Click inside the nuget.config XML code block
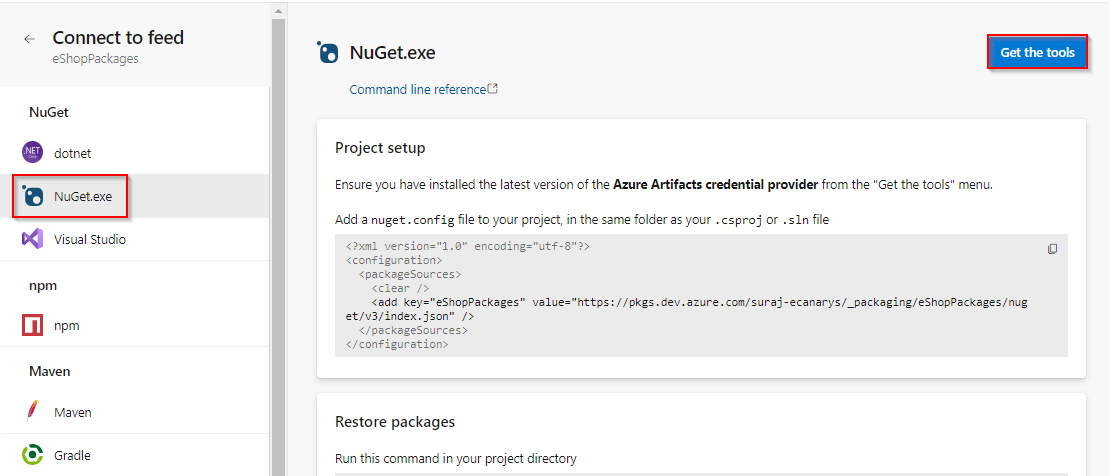 (x=701, y=296)
